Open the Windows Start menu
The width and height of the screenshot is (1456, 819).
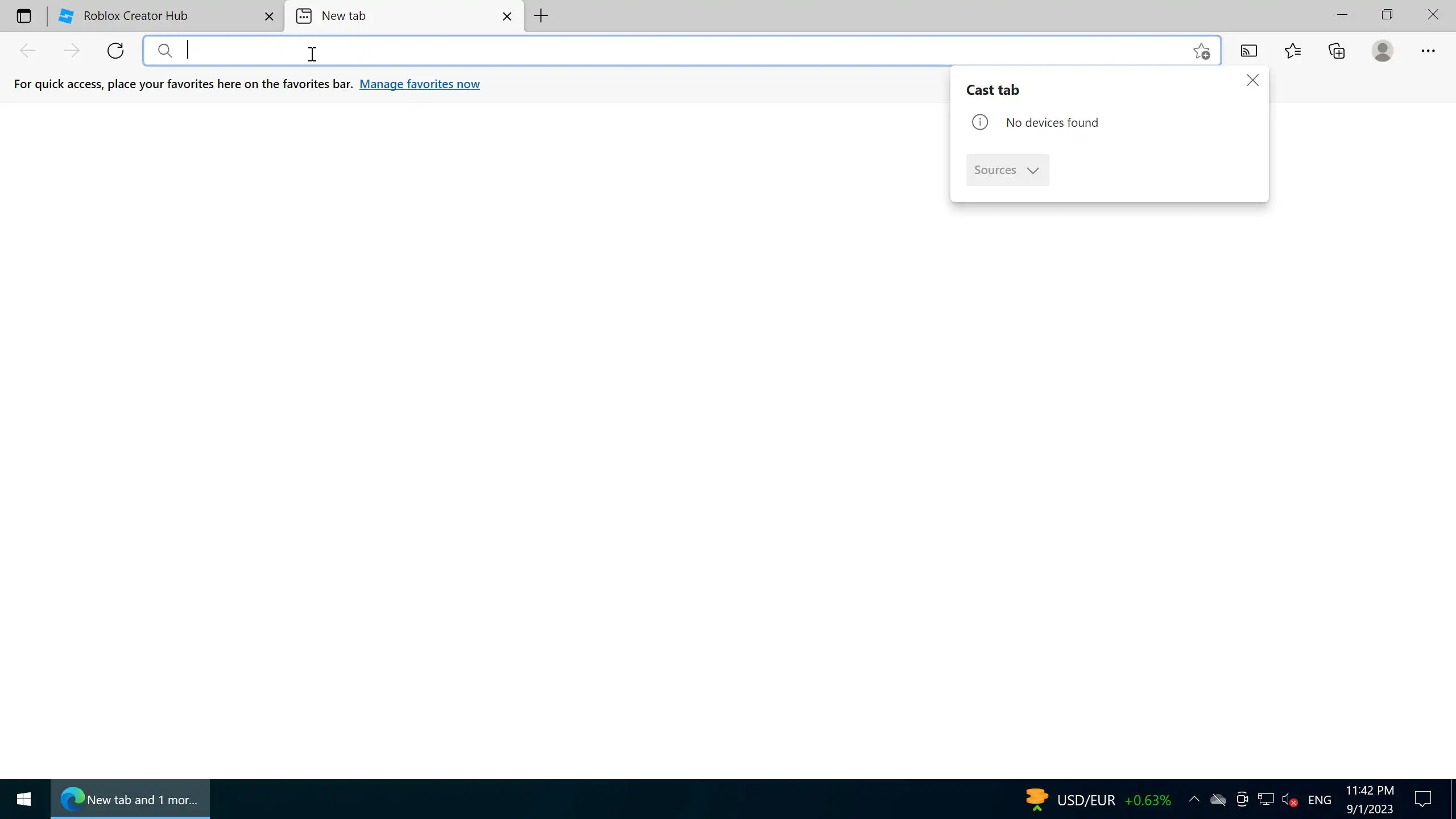click(x=23, y=800)
